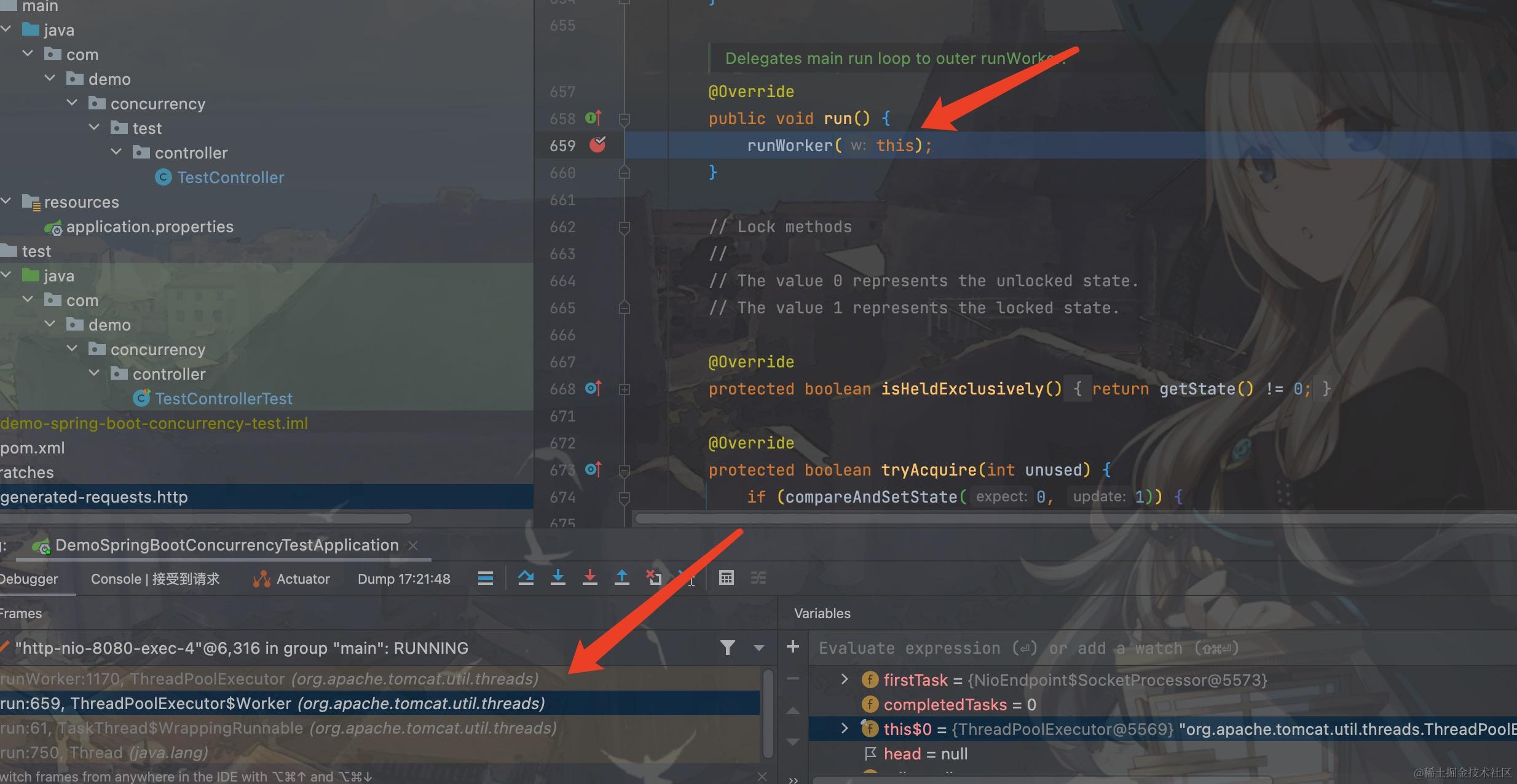Select the runWorker:1170 ThreadPoolExecutor frame
Viewport: 1517px width, 784px height.
tap(379, 679)
